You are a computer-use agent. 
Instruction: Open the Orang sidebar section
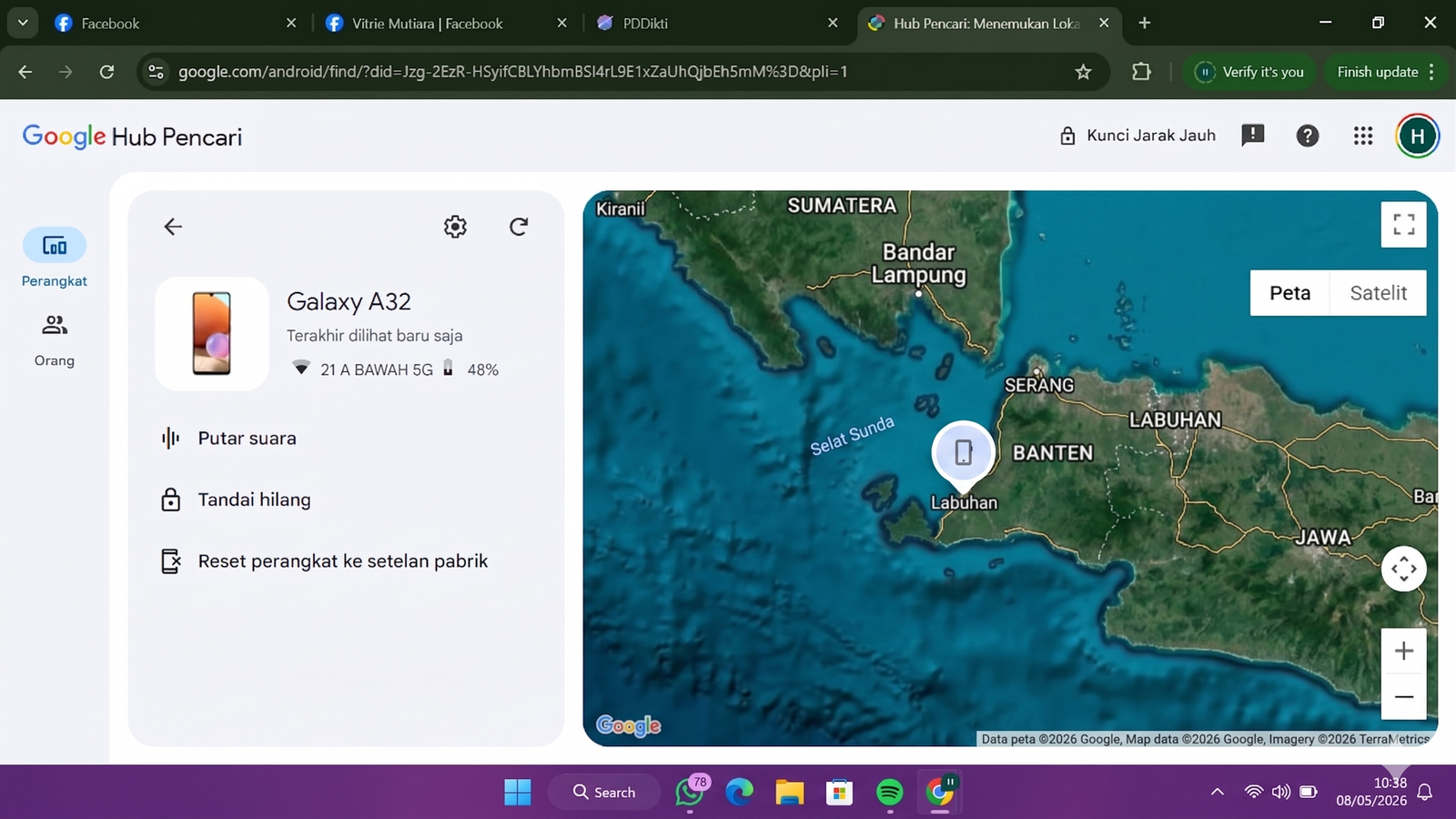55,340
